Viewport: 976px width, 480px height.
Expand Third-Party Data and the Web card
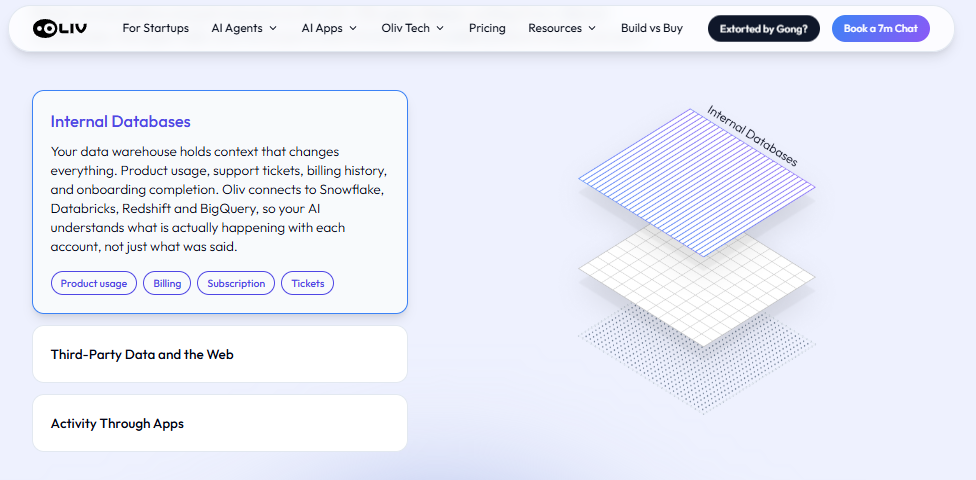click(x=220, y=354)
